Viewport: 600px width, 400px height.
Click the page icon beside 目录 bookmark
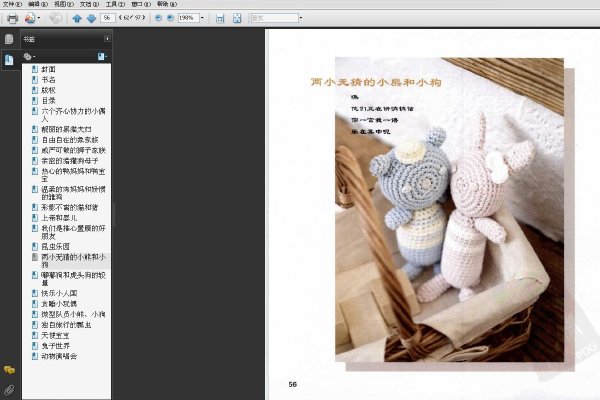(35, 101)
